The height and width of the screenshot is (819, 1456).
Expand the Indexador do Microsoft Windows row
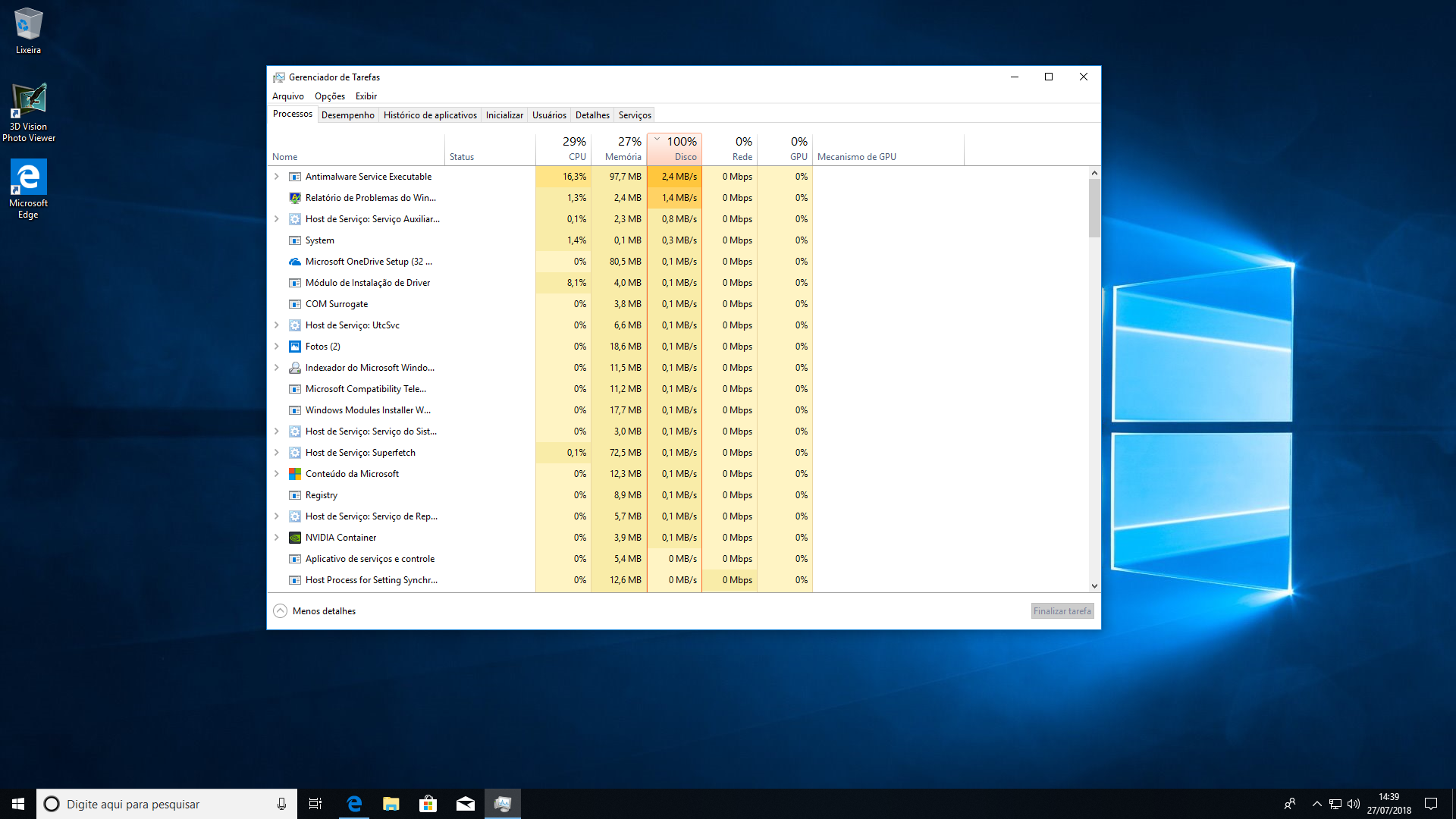(277, 368)
